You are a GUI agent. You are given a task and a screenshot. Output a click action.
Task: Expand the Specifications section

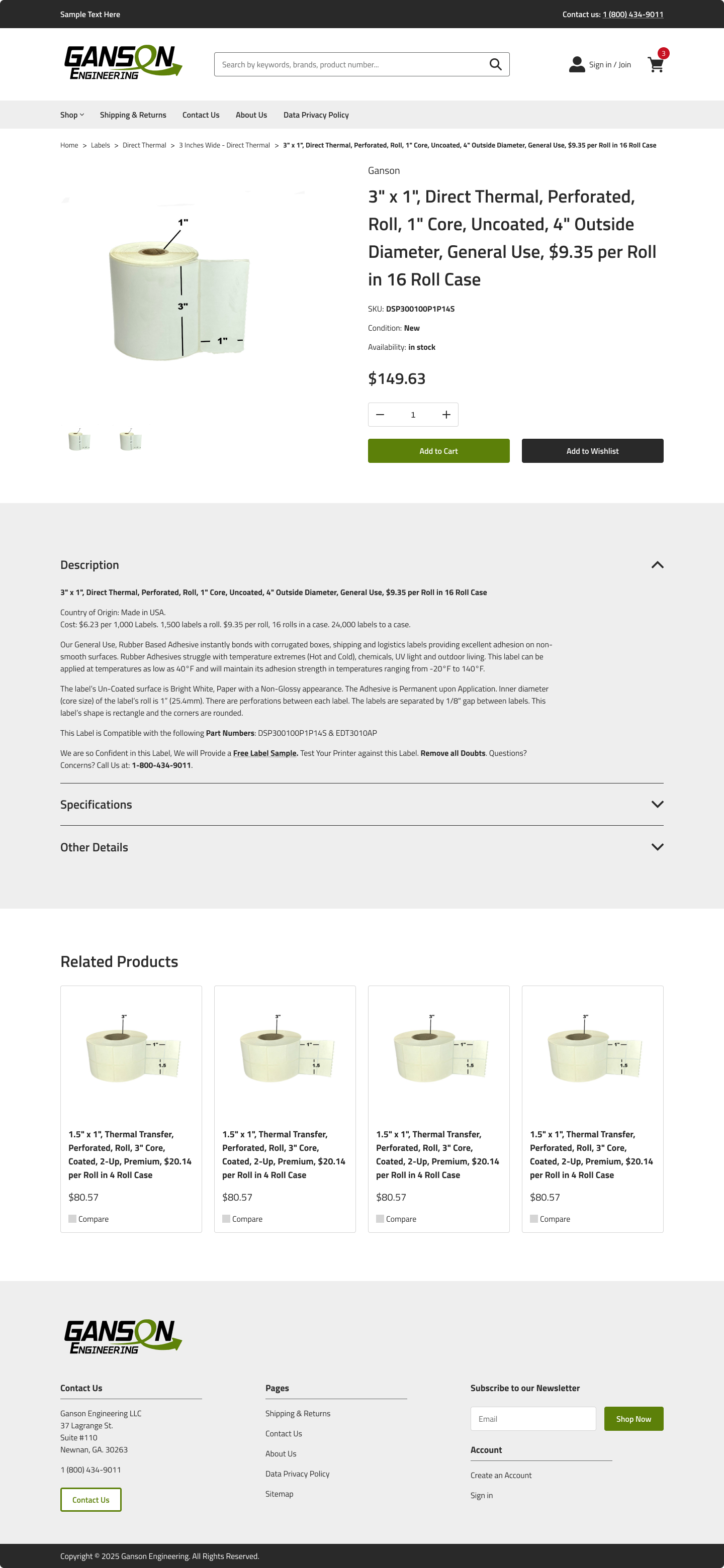coord(657,804)
